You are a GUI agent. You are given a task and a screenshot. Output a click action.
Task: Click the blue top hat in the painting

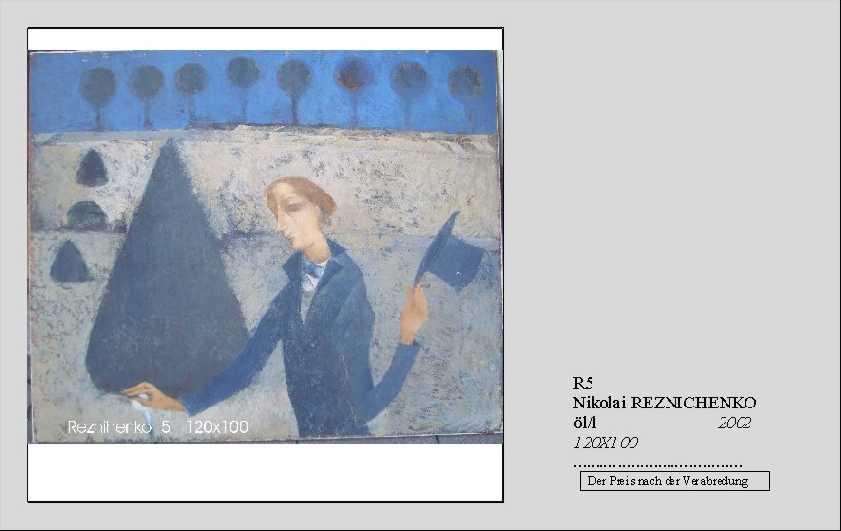(x=451, y=253)
